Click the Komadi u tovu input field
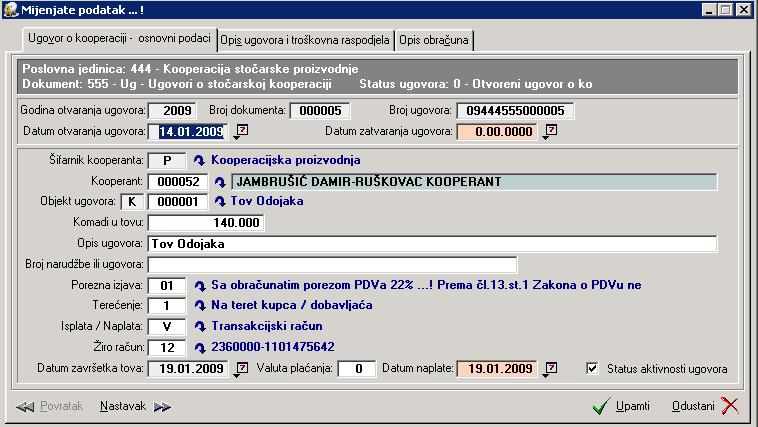Image resolution: width=758 pixels, height=427 pixels. (205, 223)
